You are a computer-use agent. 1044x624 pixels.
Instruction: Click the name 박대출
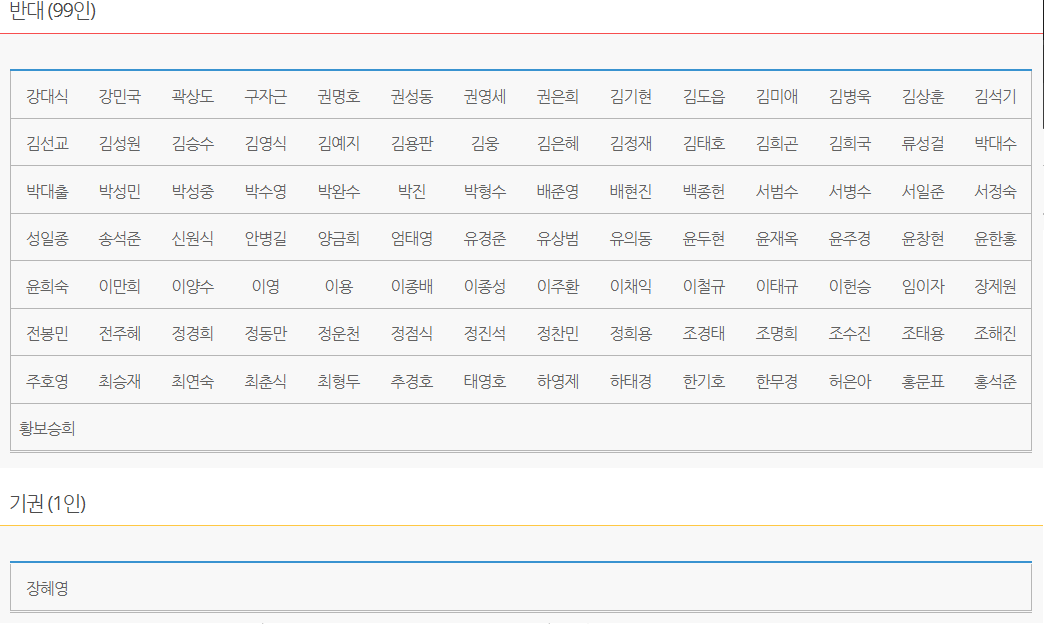[47, 192]
